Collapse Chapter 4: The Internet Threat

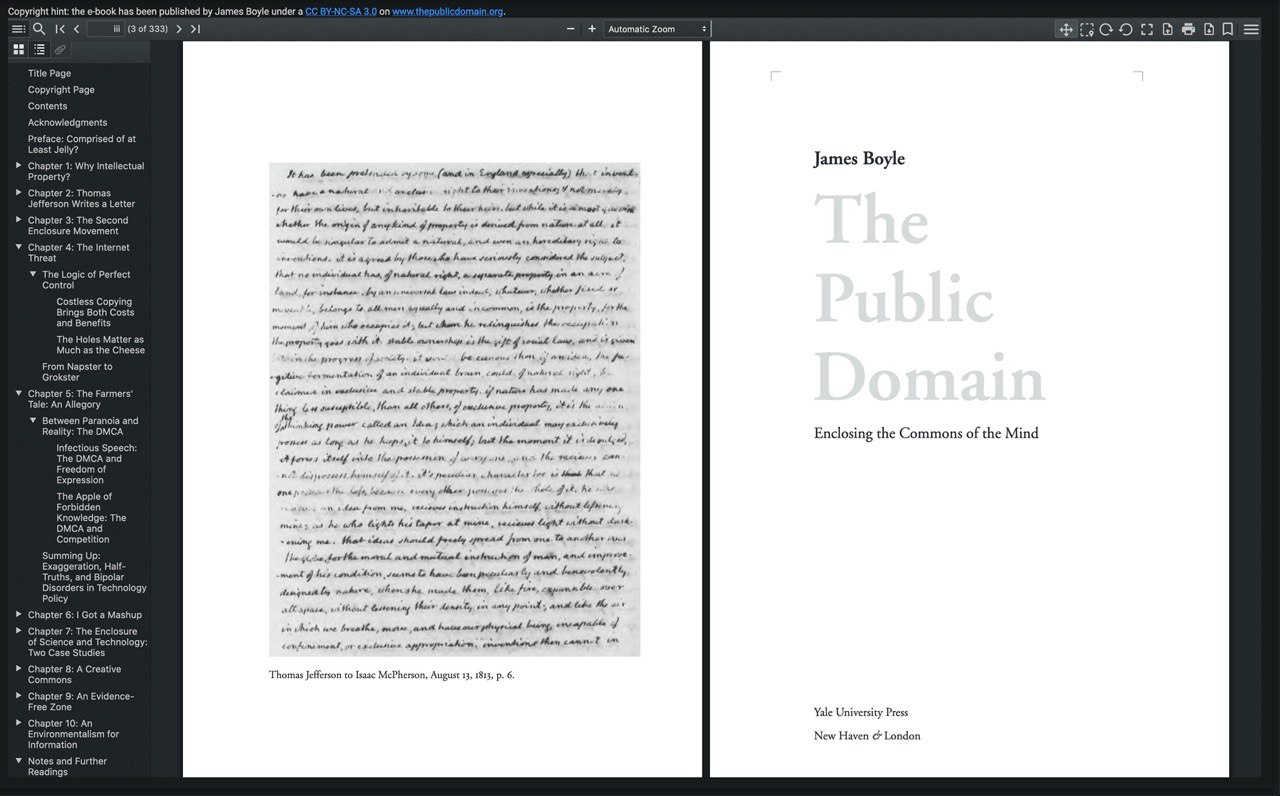point(19,246)
